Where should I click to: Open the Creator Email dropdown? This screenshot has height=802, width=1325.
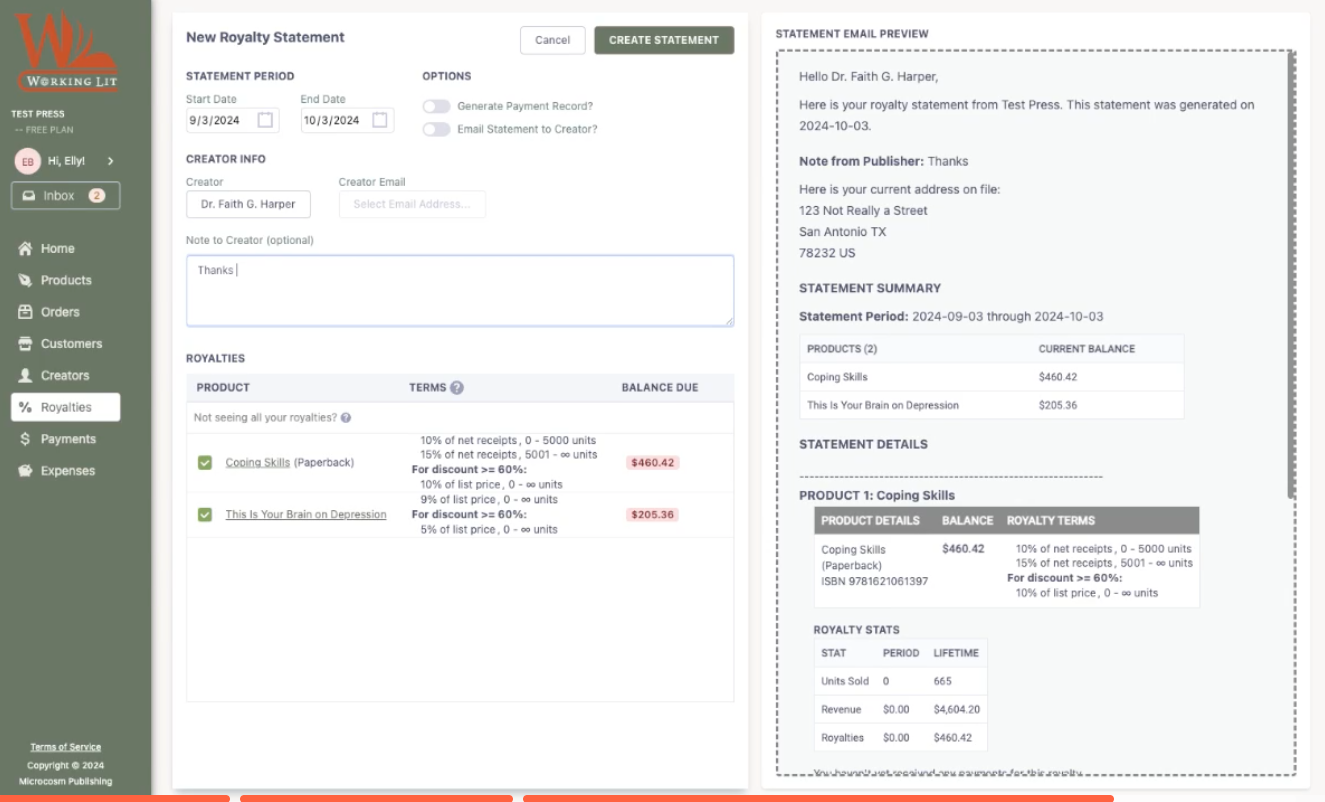click(412, 204)
